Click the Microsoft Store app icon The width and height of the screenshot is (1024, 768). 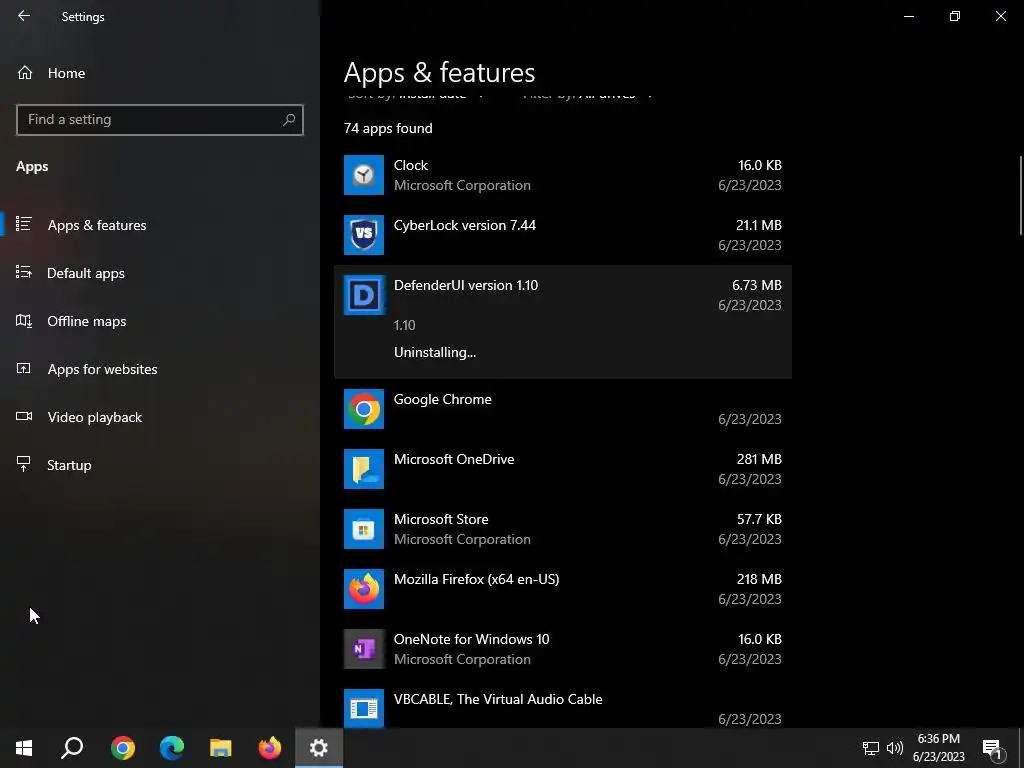pos(364,529)
